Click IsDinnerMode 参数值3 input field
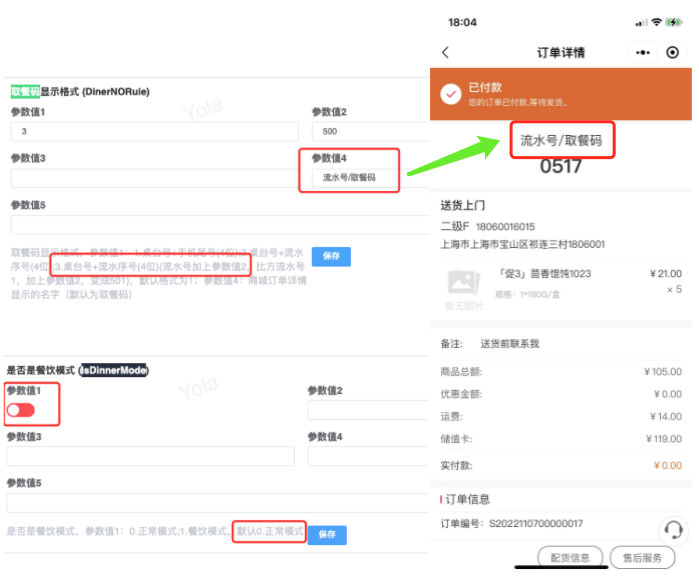The image size is (699, 581). (151, 456)
